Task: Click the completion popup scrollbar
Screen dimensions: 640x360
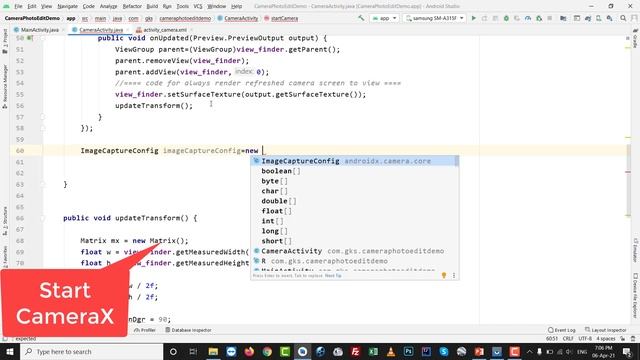Action: click(456, 161)
